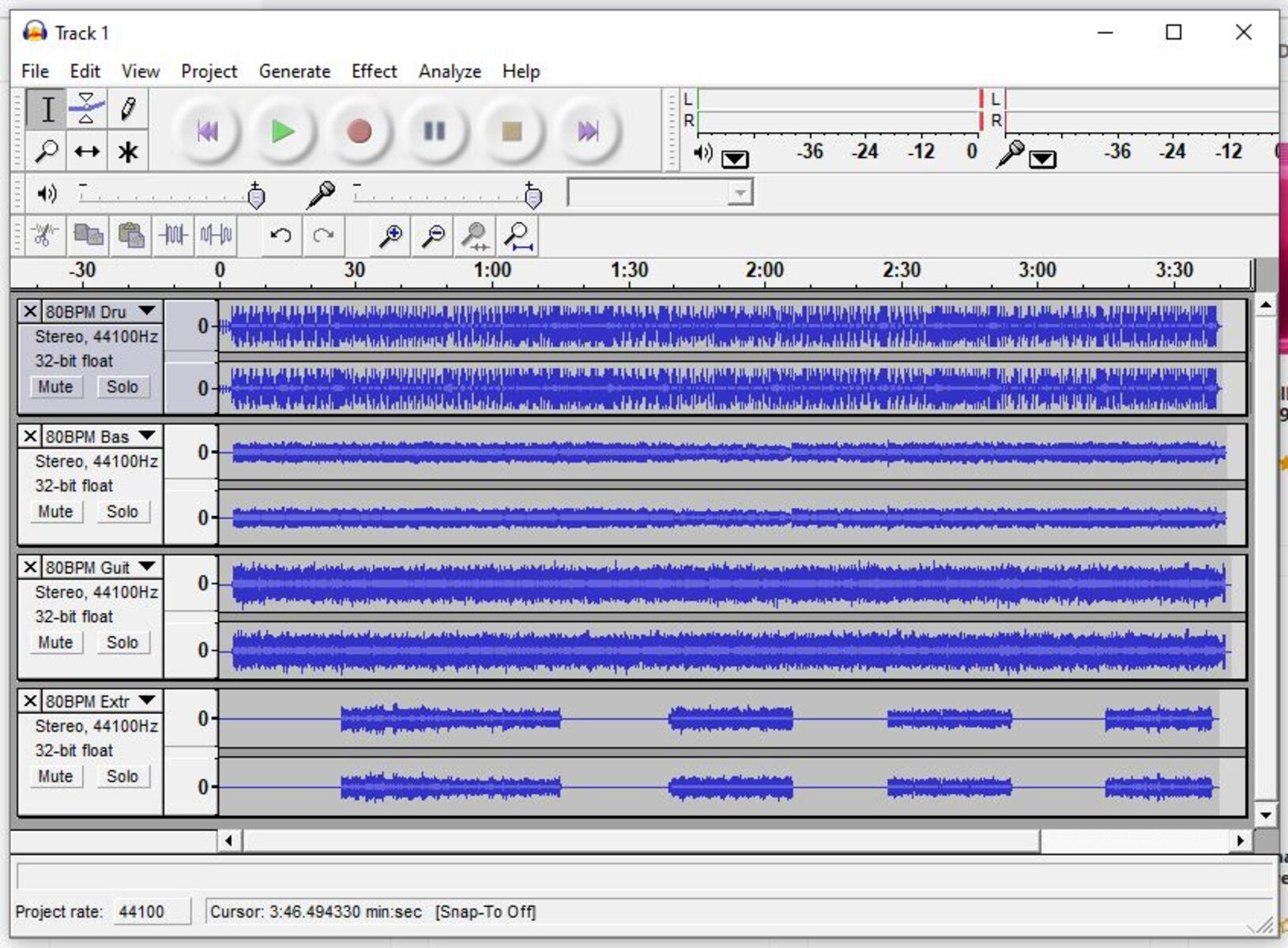Click the Cut scissors icon
Screen dimensions: 1288x948
[x=45, y=235]
